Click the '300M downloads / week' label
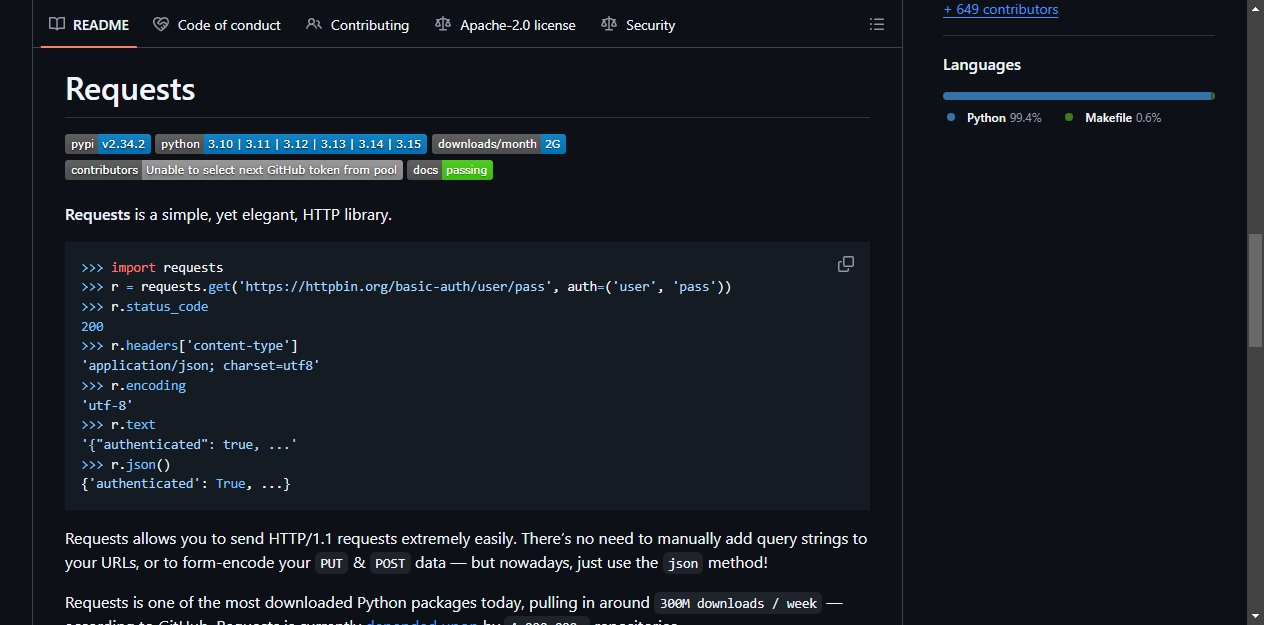 click(x=739, y=603)
